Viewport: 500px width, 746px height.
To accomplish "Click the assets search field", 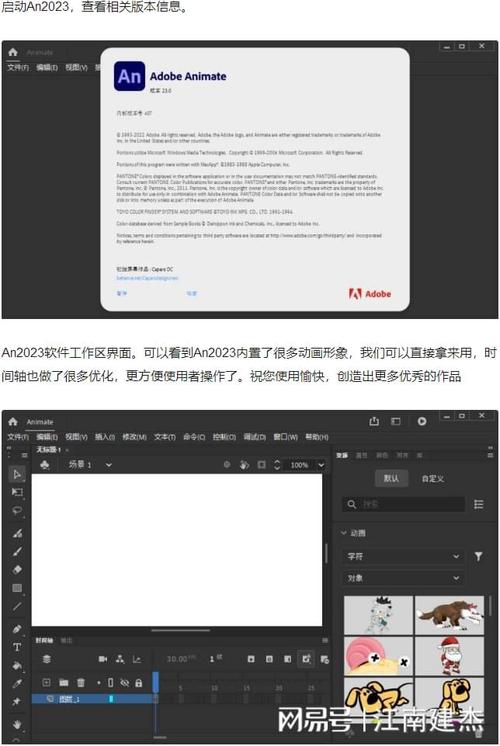I will pyautogui.click(x=403, y=504).
